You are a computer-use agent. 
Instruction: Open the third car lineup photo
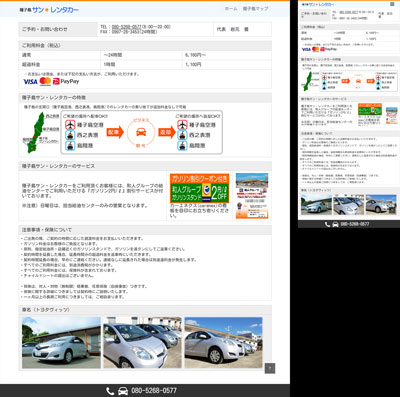[x=223, y=343]
